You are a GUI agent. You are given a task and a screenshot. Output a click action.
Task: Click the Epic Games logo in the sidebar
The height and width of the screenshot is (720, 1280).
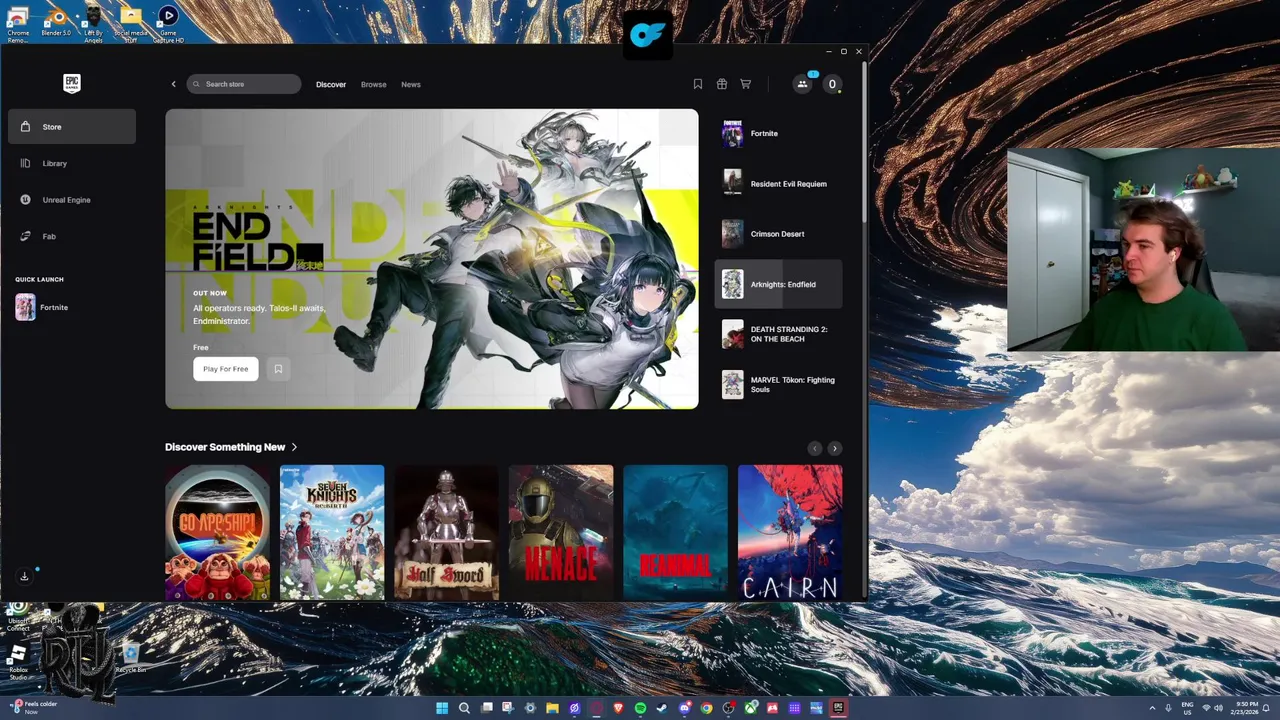tap(71, 83)
